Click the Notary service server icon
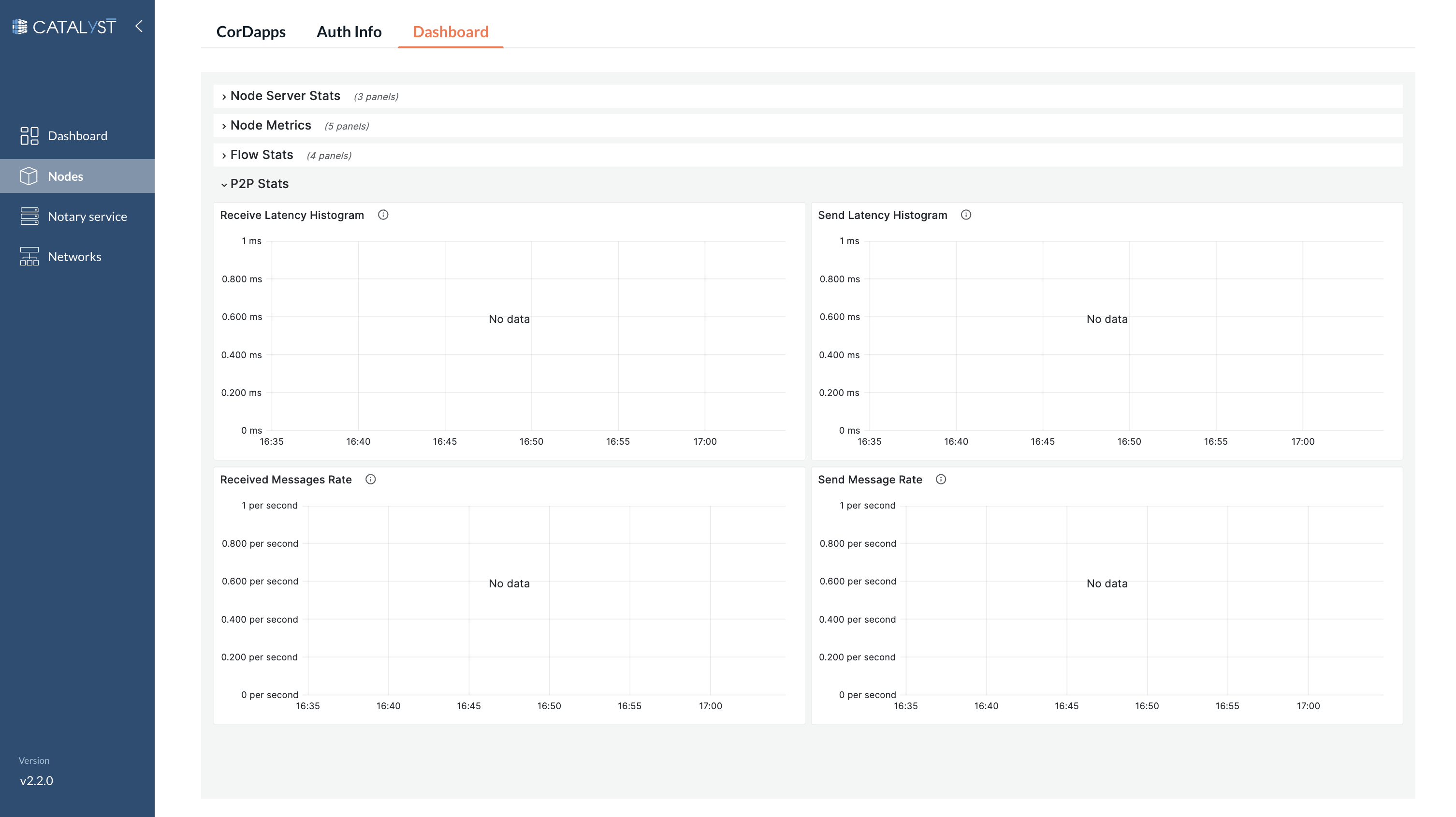This screenshot has width=1456, height=817. [x=29, y=217]
